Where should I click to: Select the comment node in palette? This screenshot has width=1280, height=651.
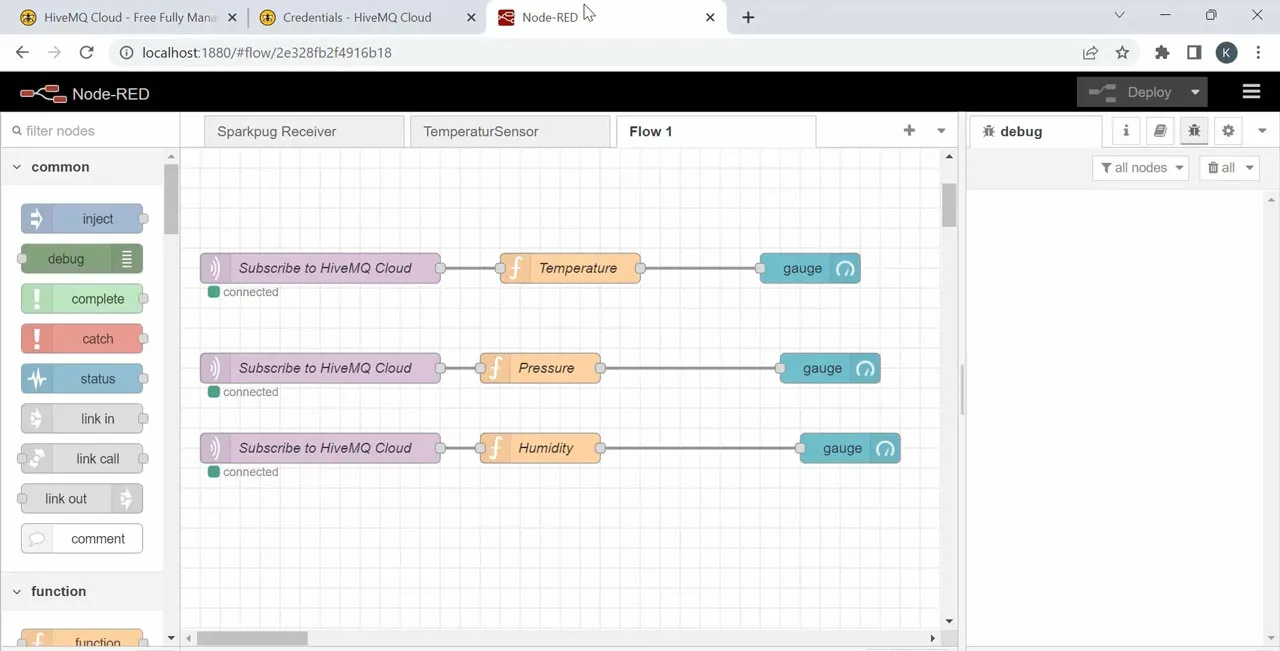82,539
